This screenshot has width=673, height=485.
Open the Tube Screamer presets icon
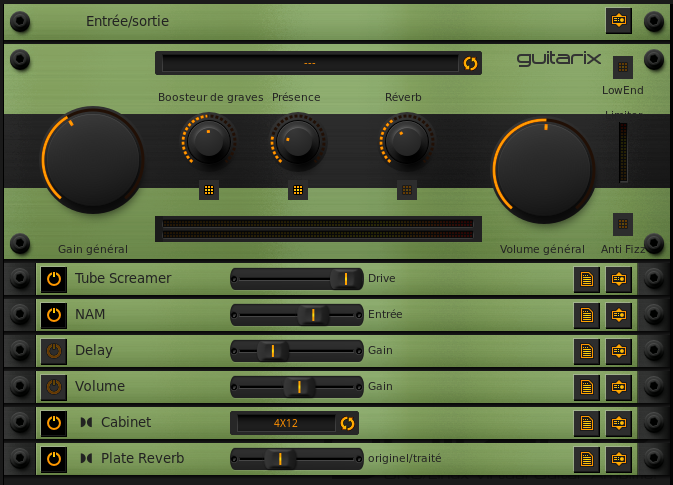587,279
